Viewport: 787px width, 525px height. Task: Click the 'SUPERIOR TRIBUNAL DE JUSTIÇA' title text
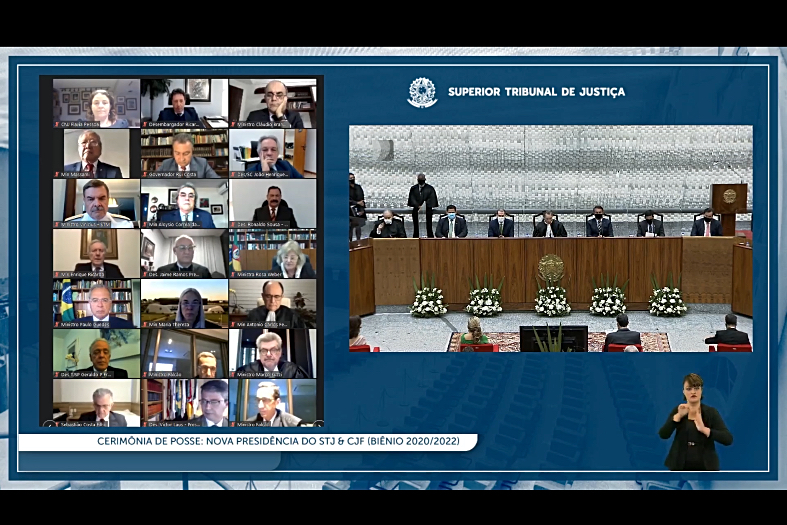click(536, 92)
